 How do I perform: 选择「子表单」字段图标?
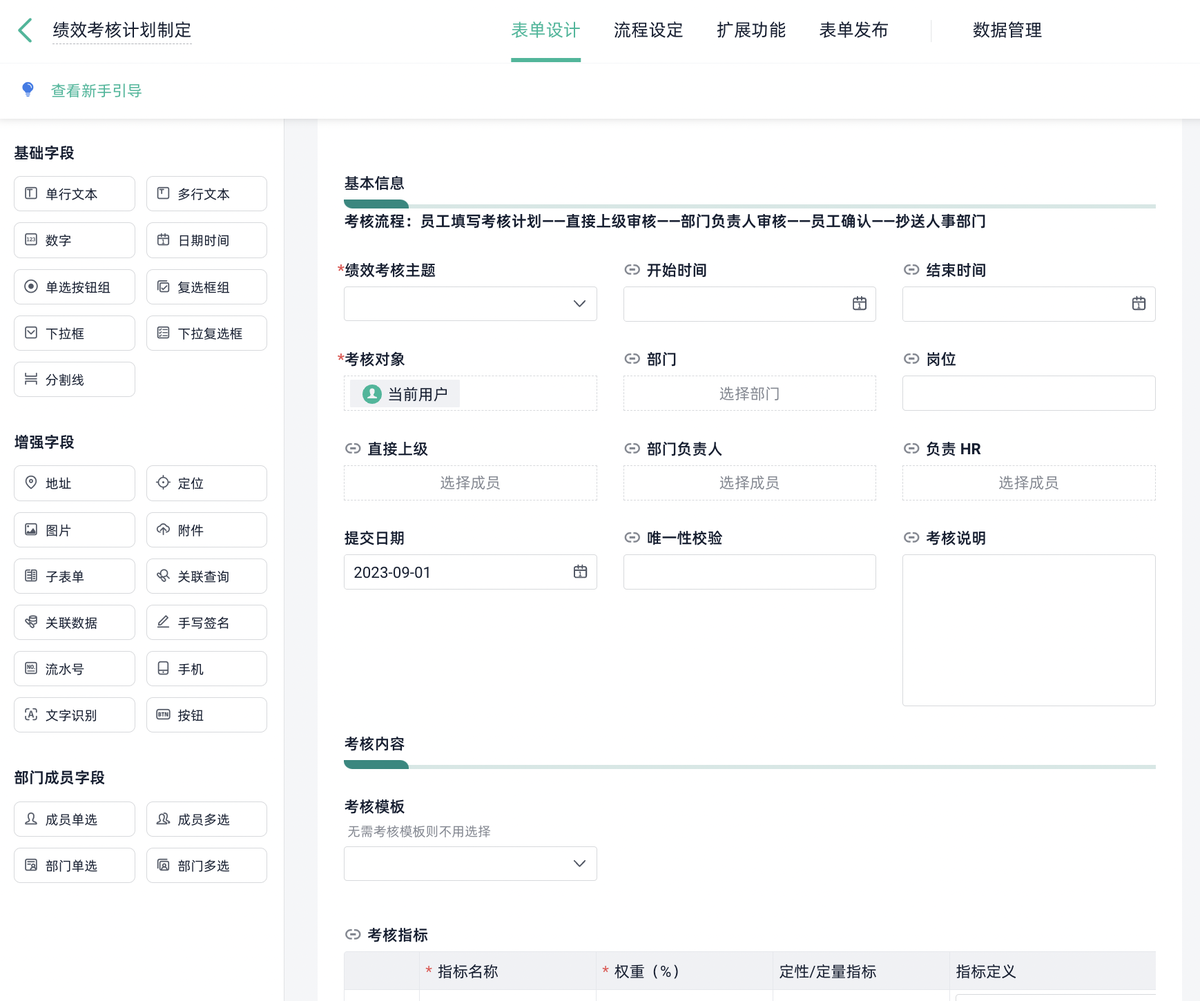(74, 575)
